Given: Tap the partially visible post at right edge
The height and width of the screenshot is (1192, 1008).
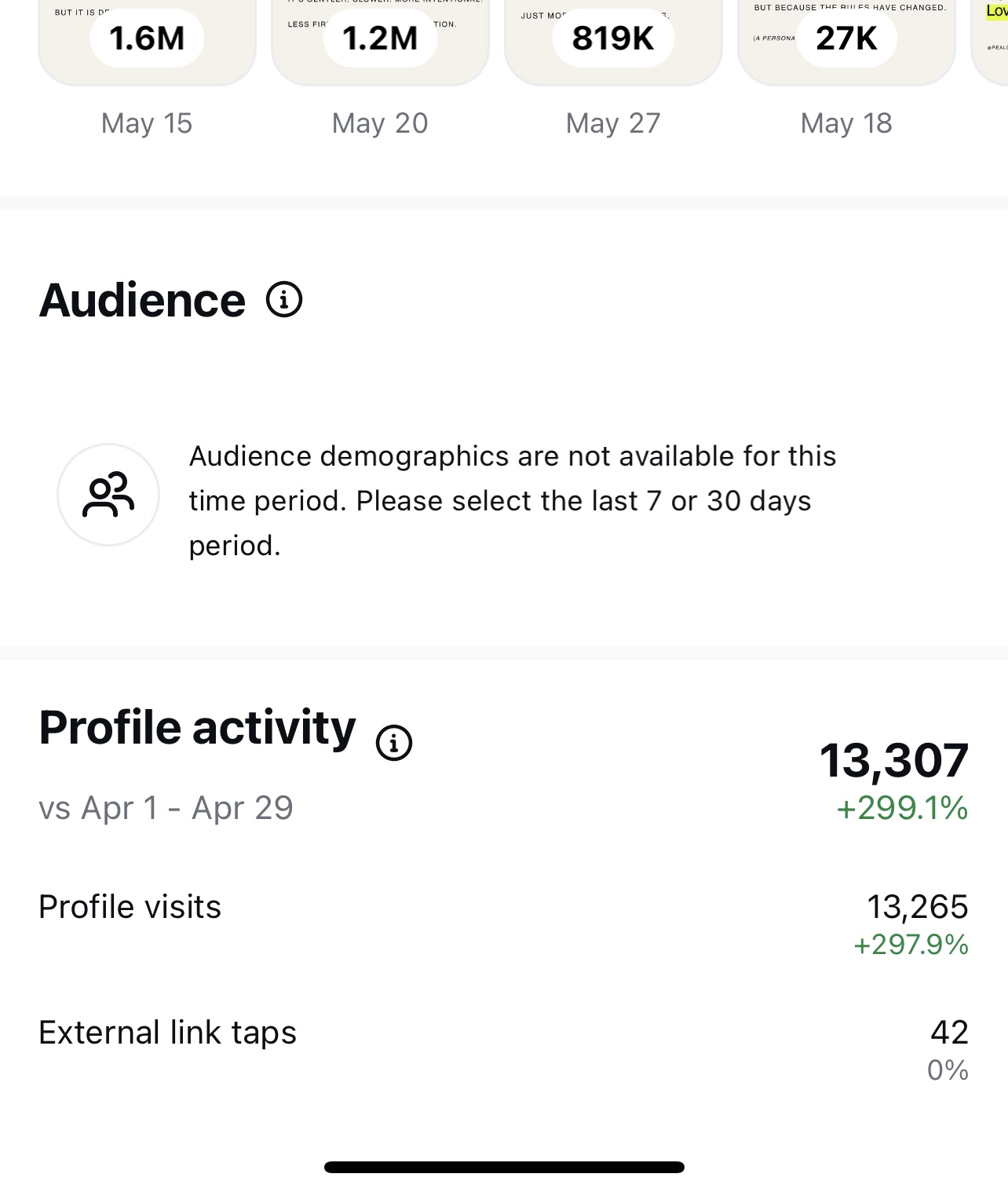Looking at the screenshot, I should pos(992,39).
